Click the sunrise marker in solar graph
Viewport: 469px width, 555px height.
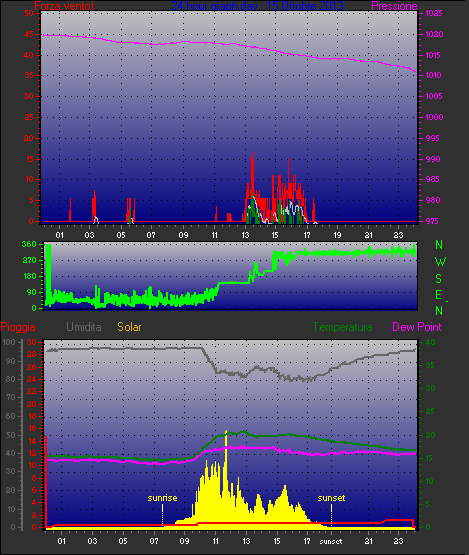pos(162,498)
